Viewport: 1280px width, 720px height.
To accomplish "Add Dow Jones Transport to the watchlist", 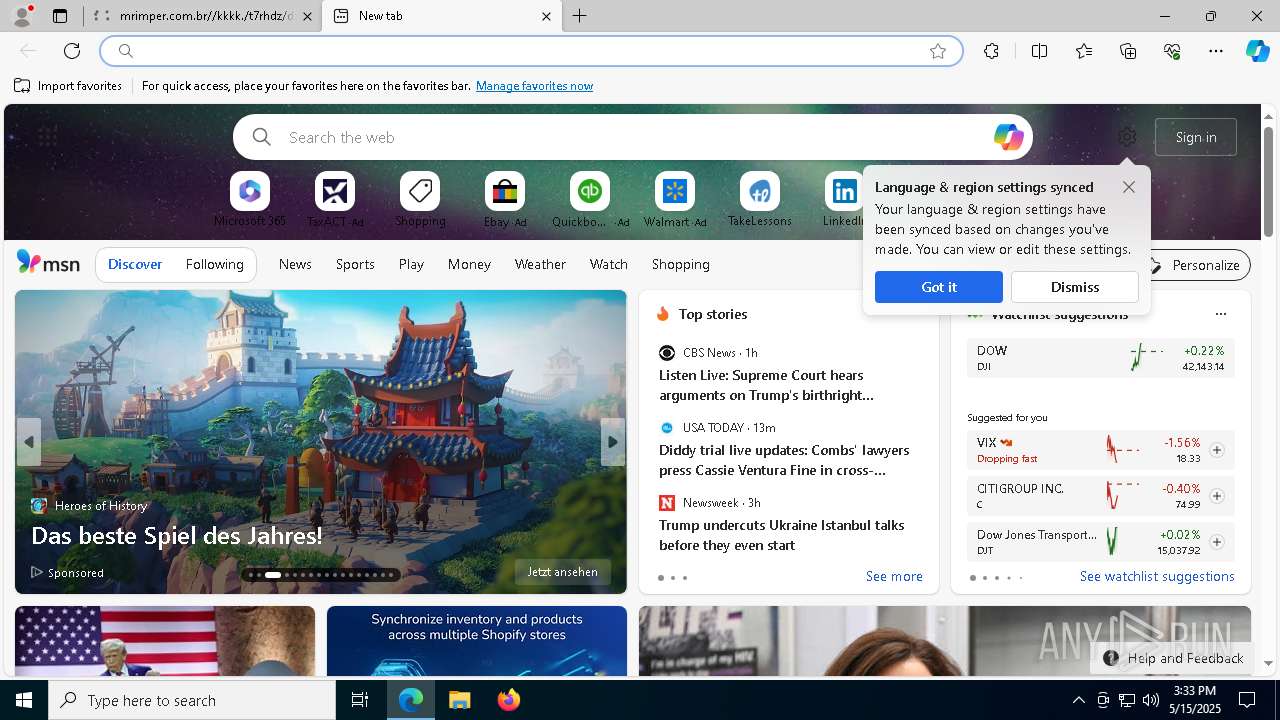I will (1216, 542).
